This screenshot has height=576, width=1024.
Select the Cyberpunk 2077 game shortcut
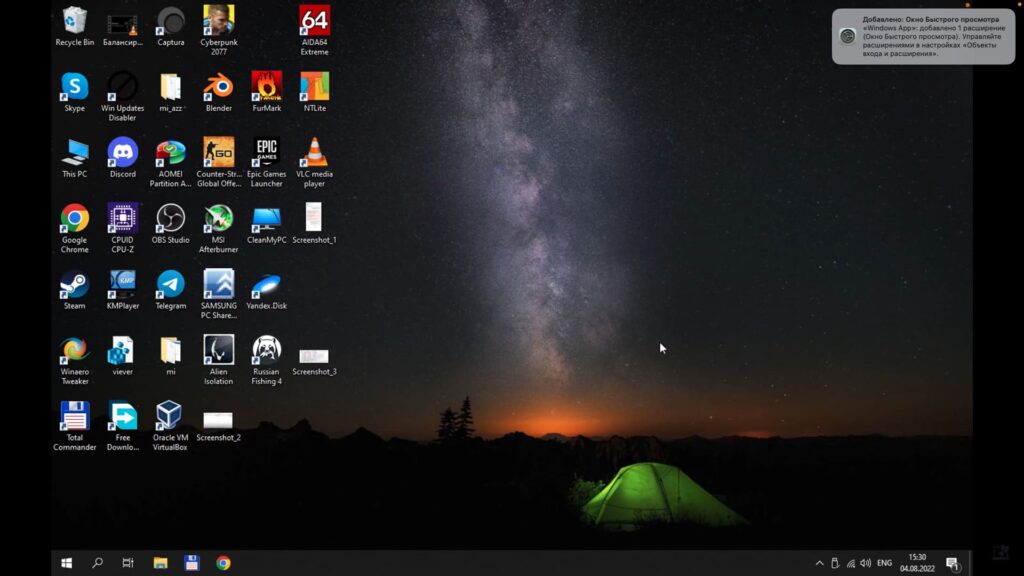click(218, 21)
